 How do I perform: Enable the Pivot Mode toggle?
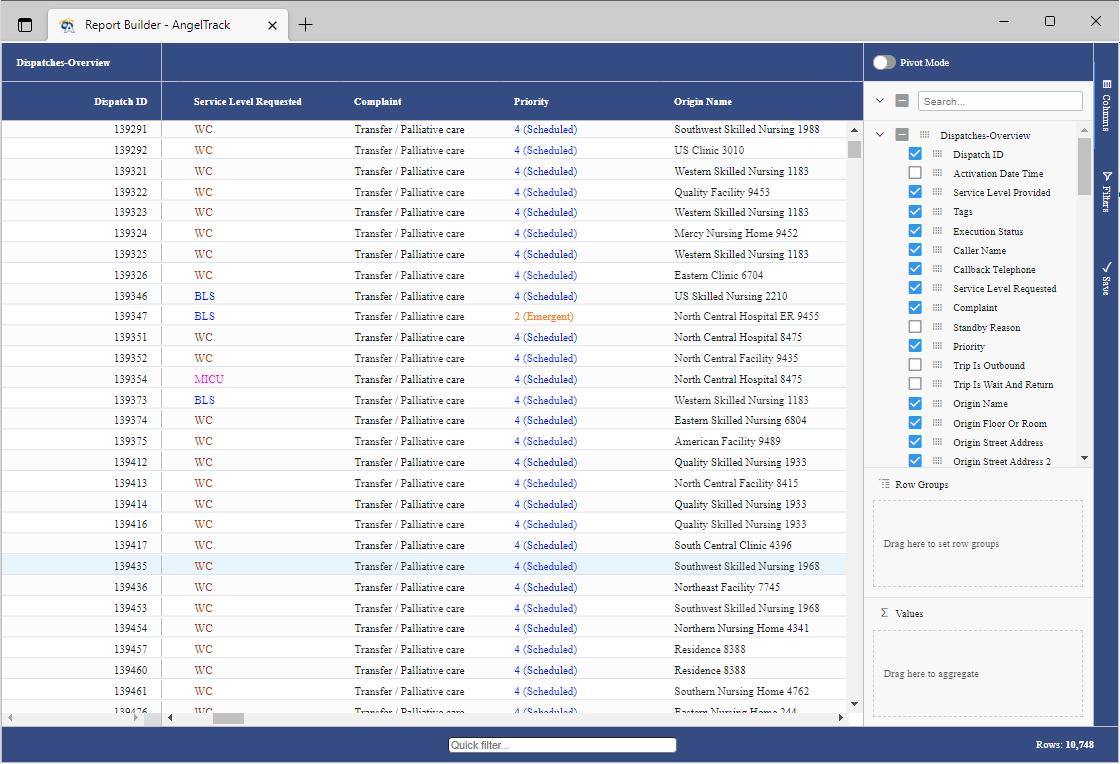click(x=883, y=61)
